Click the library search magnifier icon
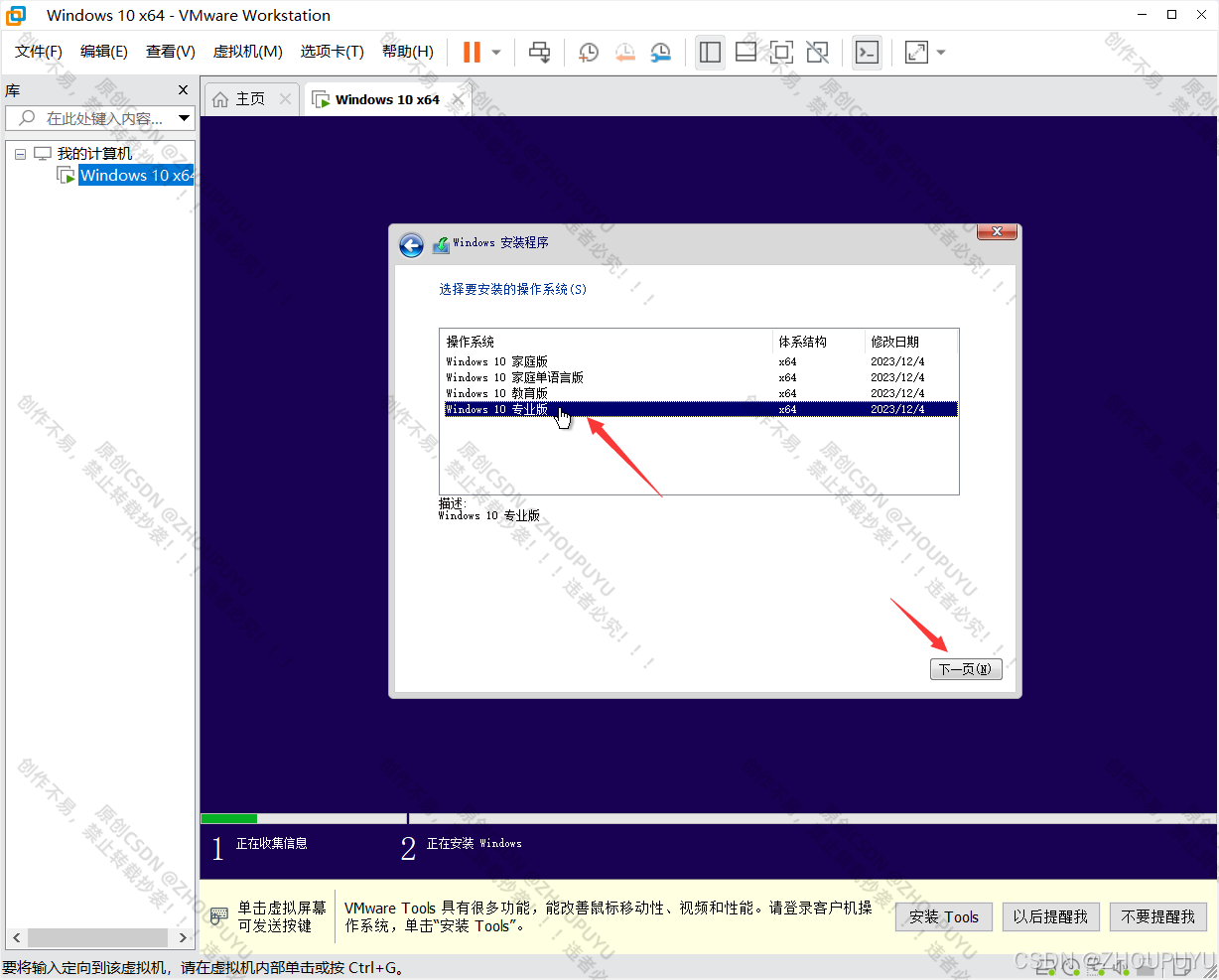This screenshot has height=980, width=1219. pos(27,118)
